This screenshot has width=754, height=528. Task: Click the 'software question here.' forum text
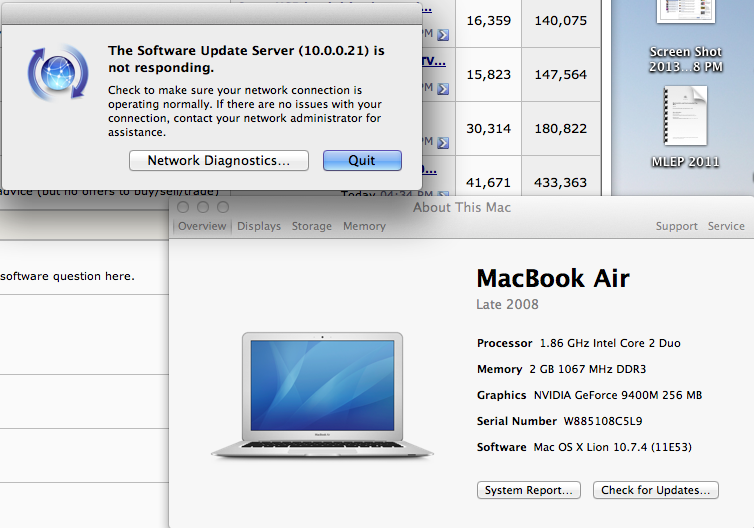coord(67,277)
